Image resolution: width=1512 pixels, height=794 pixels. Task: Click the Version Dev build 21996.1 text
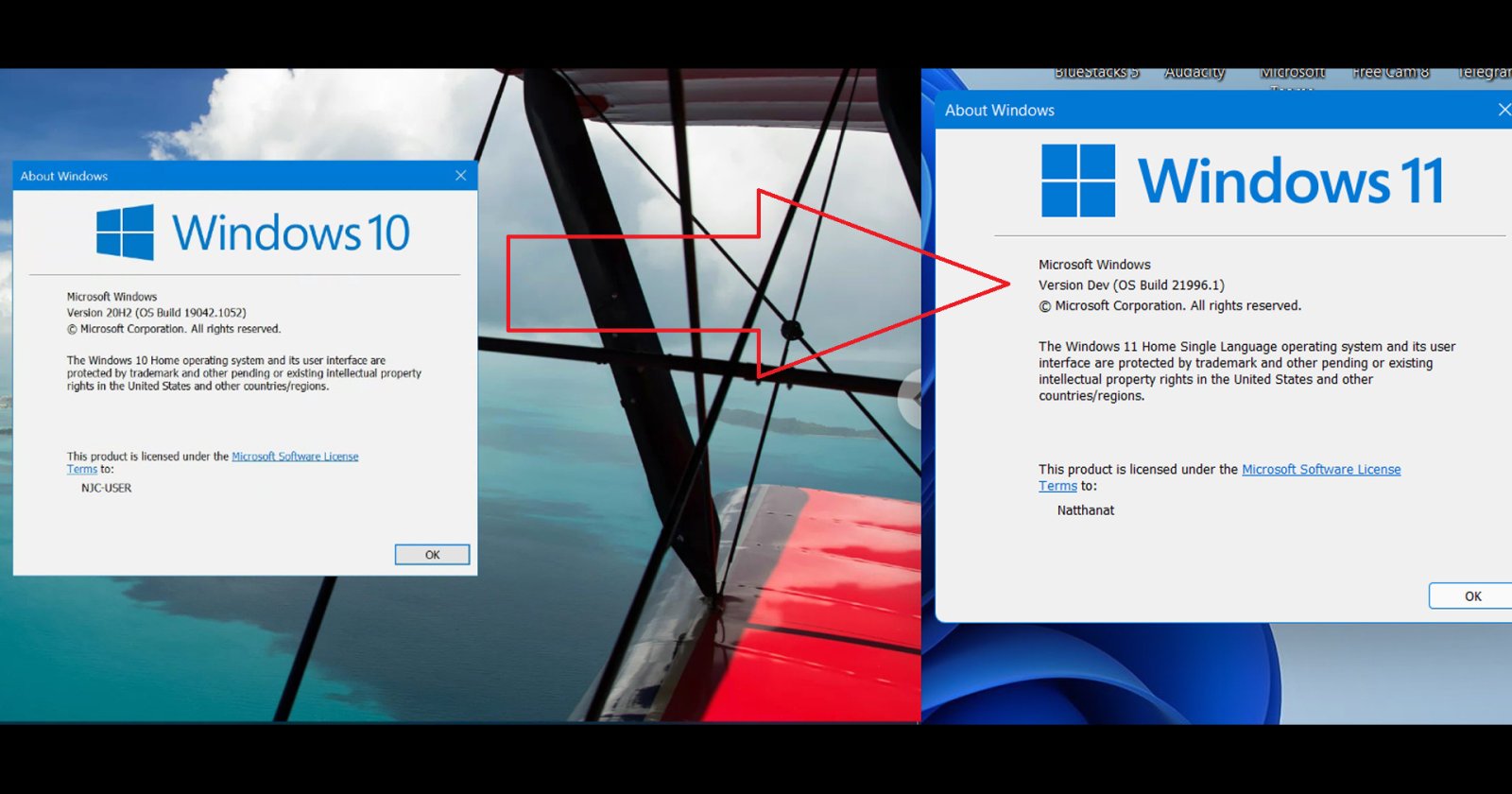click(1130, 285)
